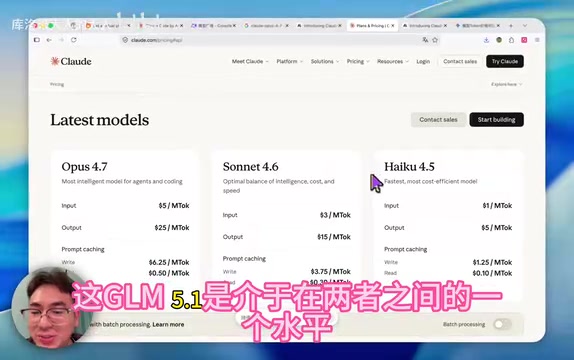Bookmark this page with the star icon
This screenshot has height=360, width=574.
point(435,40)
